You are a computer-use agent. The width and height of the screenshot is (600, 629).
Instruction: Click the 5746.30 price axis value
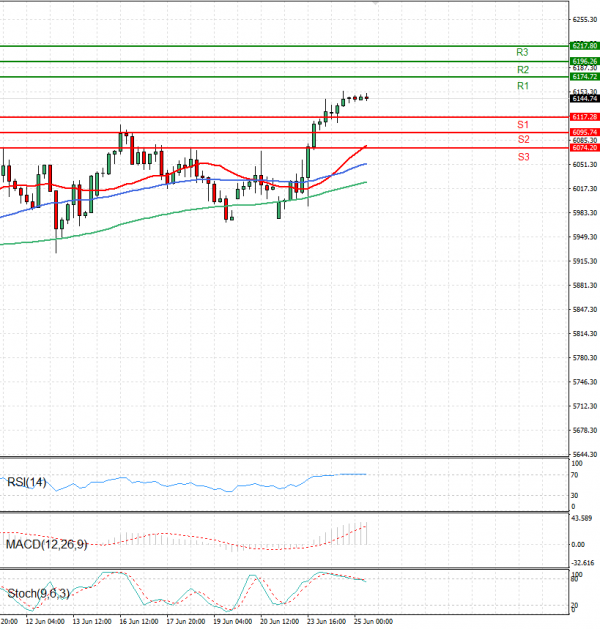tap(585, 382)
